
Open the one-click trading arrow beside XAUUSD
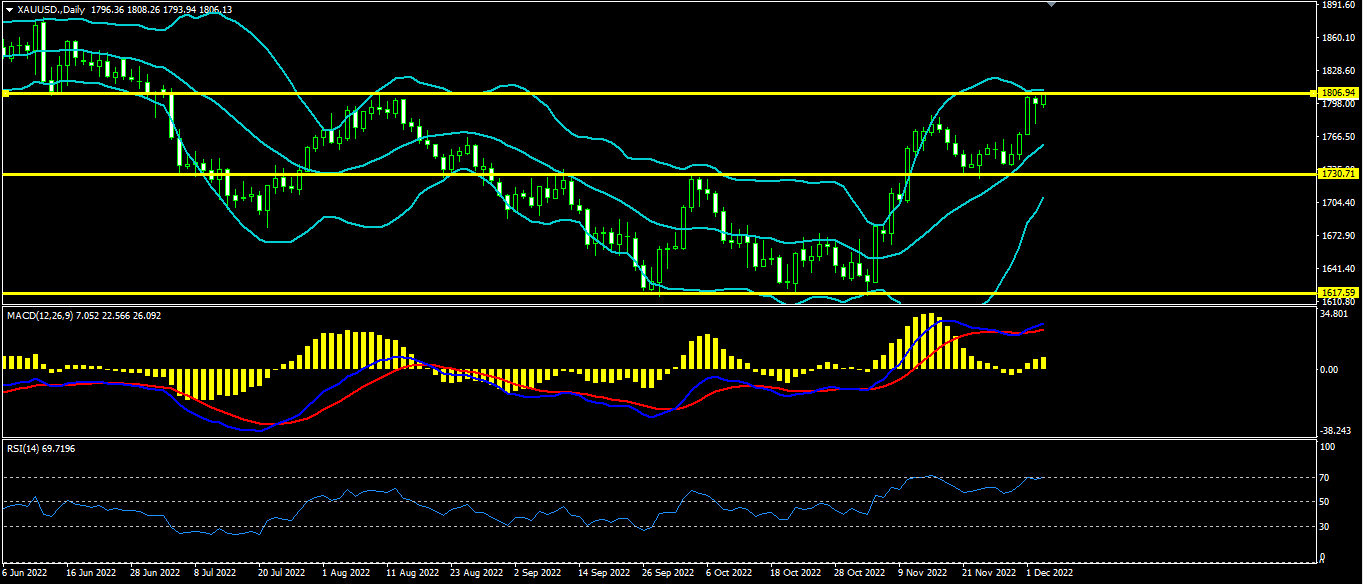(9, 8)
